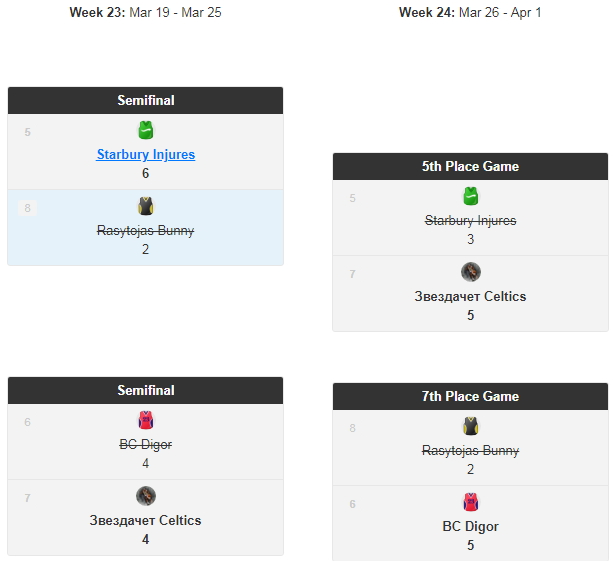Open Звездачет Celtics avatar in 5th Place Game
The width and height of the screenshot is (614, 561).
(470, 272)
